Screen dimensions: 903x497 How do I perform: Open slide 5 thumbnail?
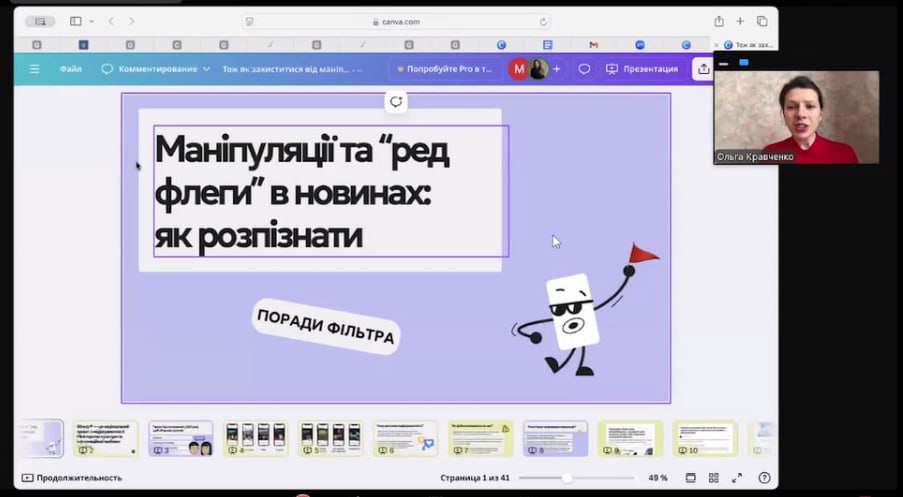click(x=331, y=438)
